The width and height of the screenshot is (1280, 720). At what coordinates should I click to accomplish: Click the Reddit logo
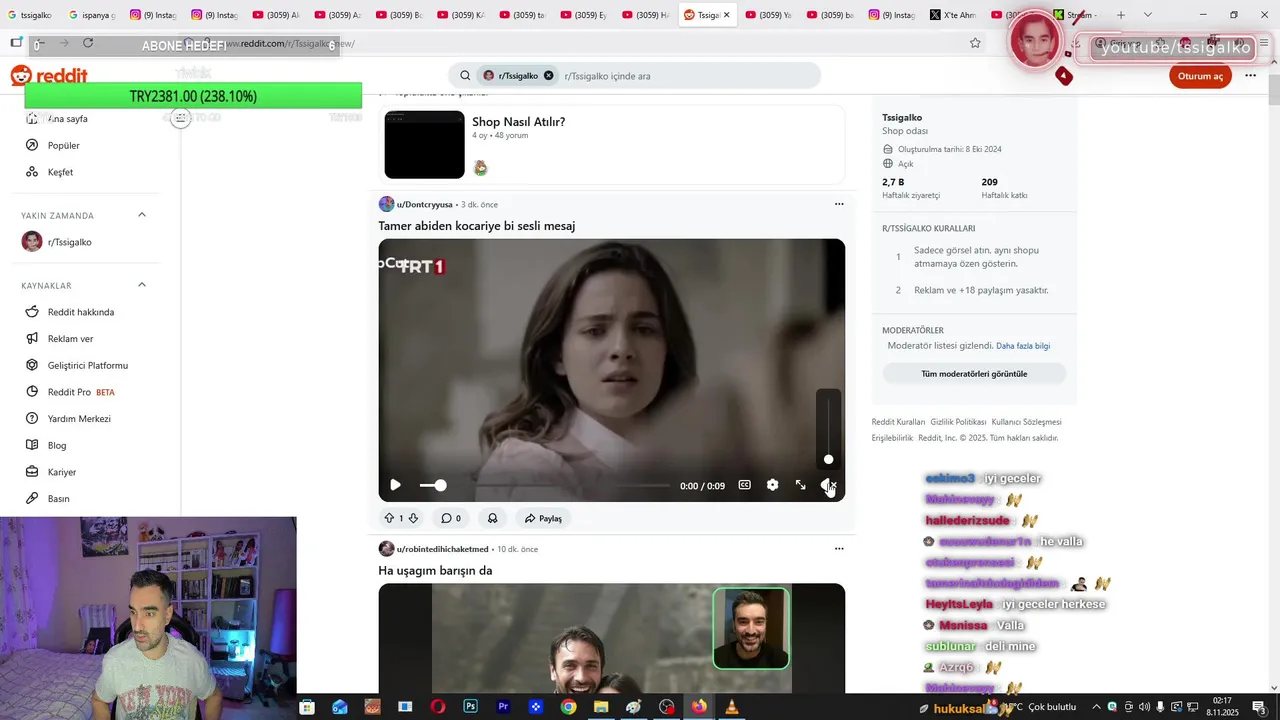[49, 76]
